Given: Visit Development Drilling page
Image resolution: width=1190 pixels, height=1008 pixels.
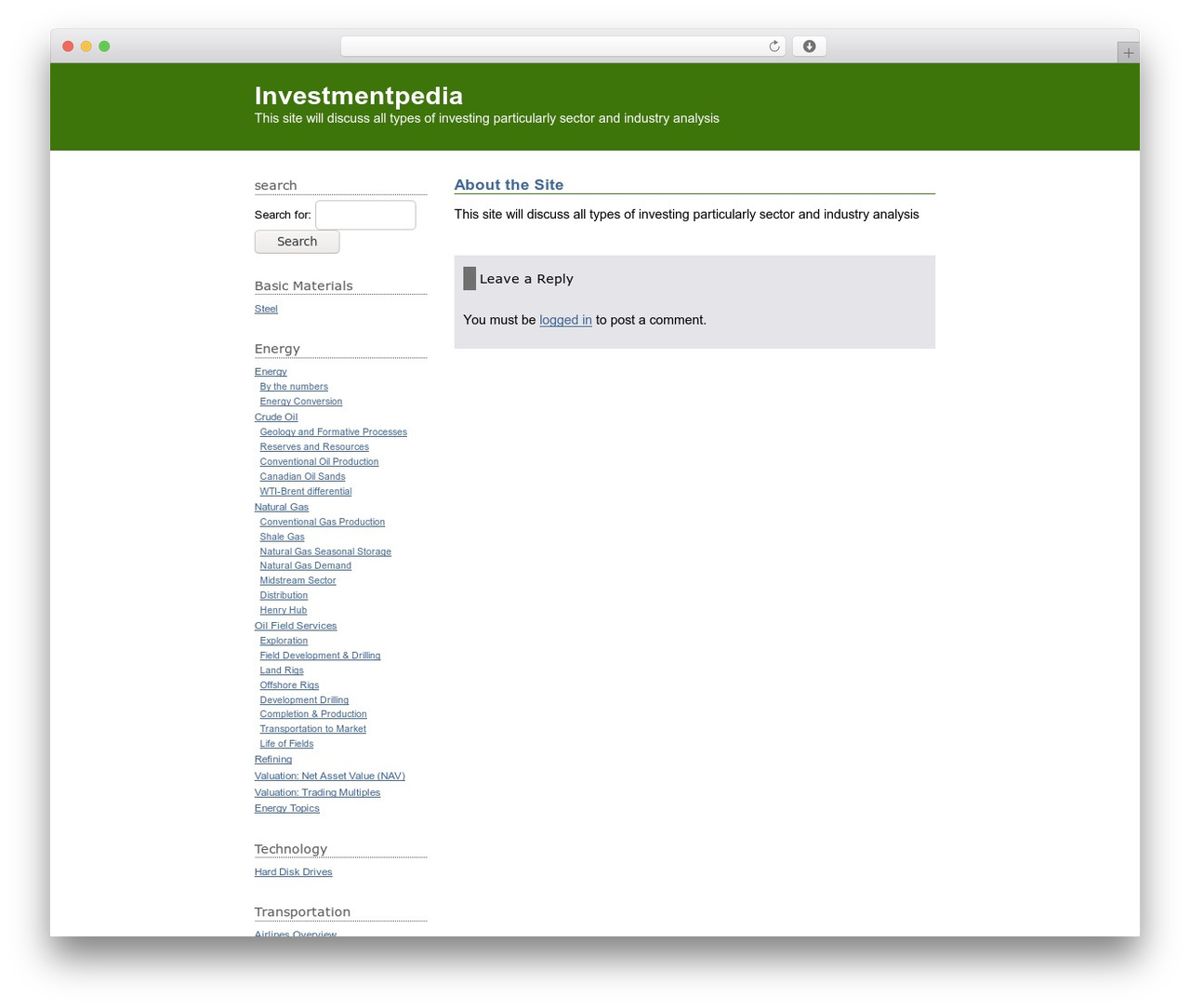Looking at the screenshot, I should pyautogui.click(x=304, y=701).
